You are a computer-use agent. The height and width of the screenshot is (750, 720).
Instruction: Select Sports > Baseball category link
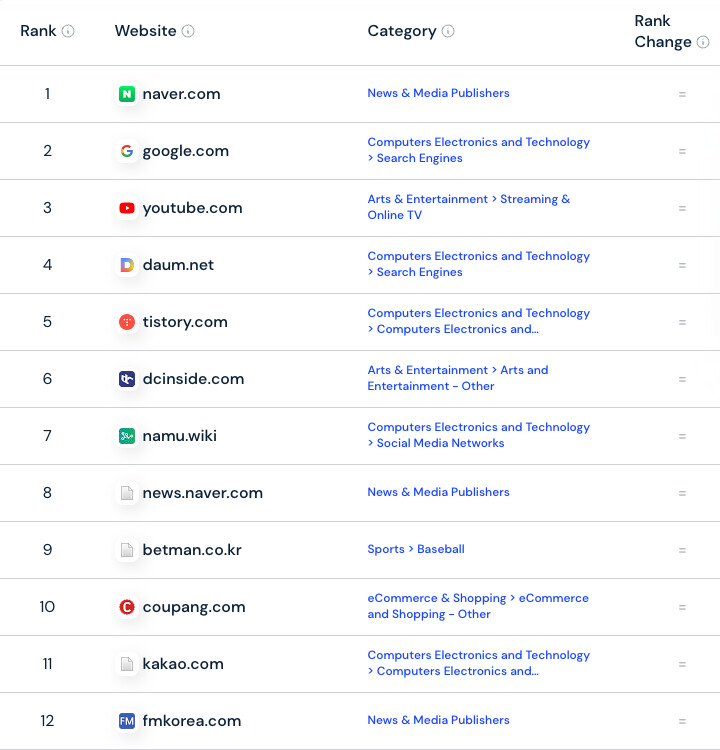point(416,549)
